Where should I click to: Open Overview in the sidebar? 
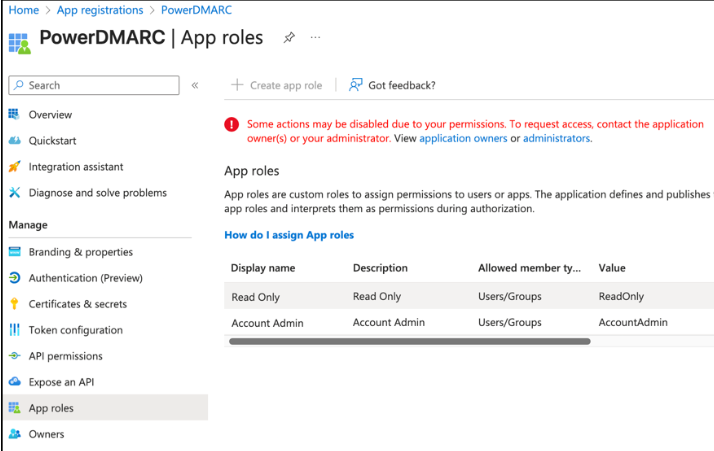50,115
